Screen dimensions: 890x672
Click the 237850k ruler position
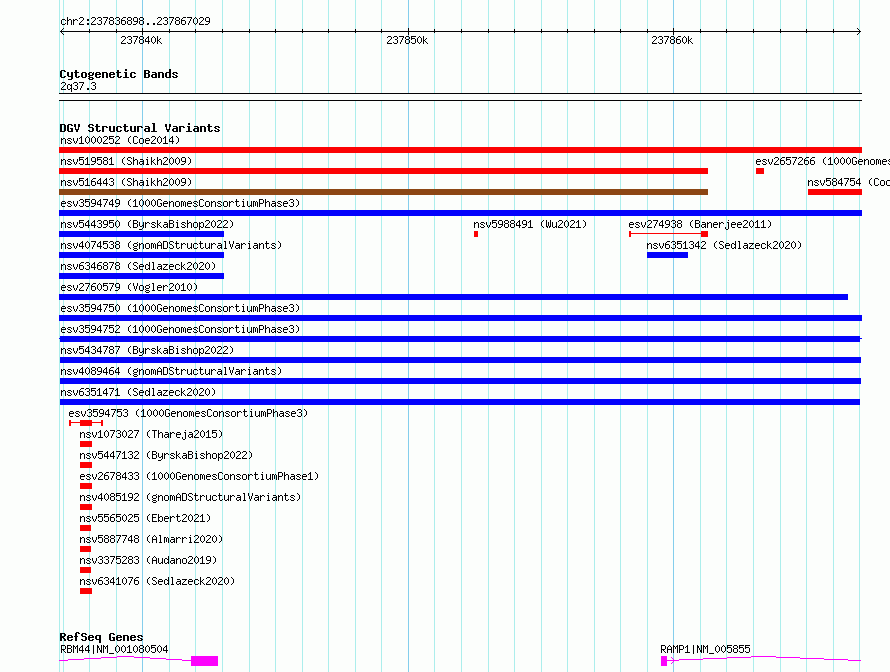coord(407,40)
